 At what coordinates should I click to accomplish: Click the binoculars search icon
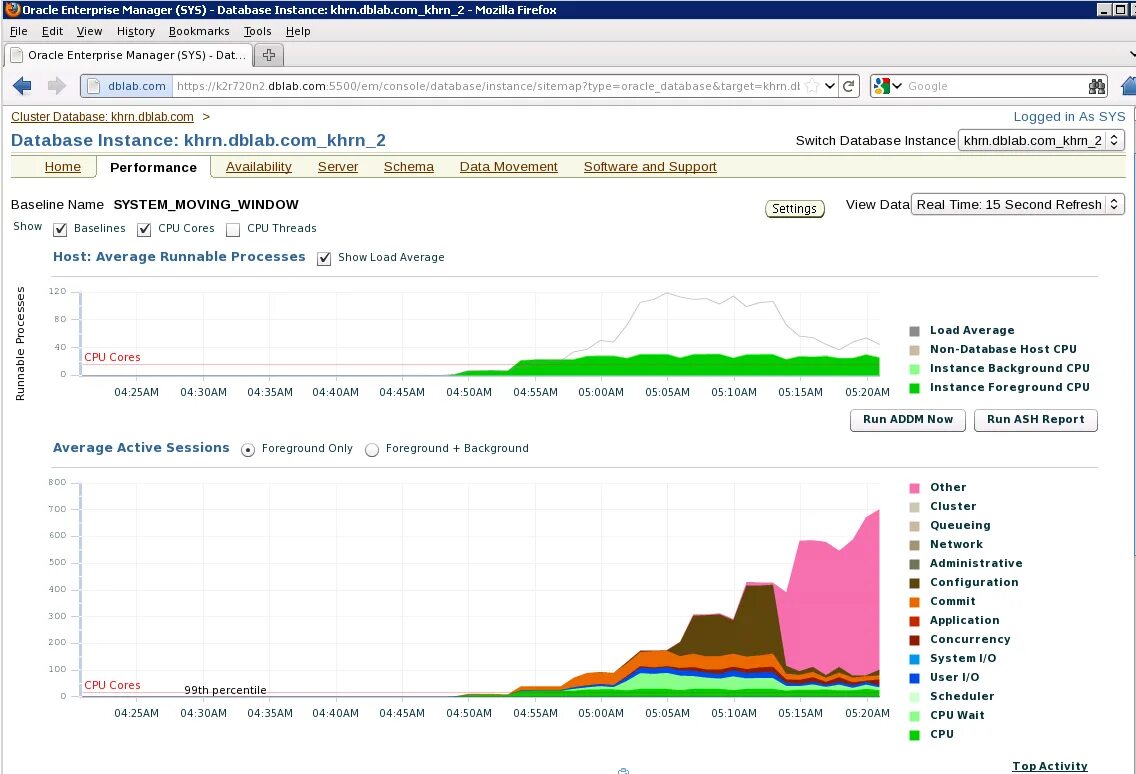1097,86
